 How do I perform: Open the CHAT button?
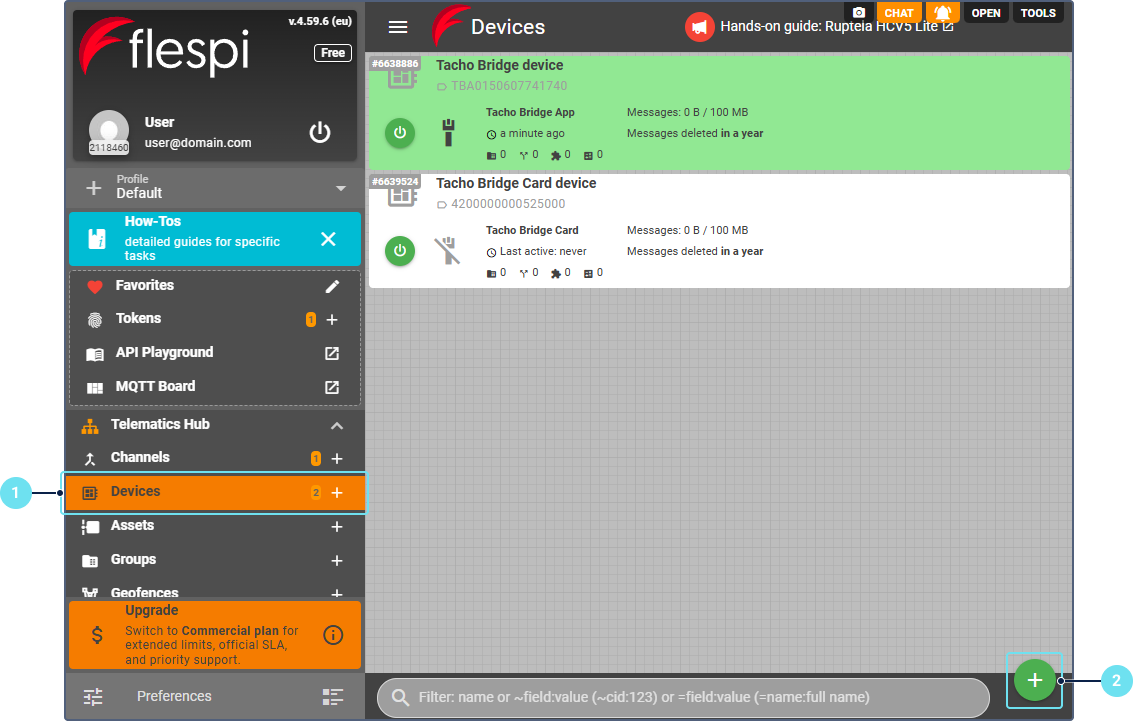coord(899,13)
